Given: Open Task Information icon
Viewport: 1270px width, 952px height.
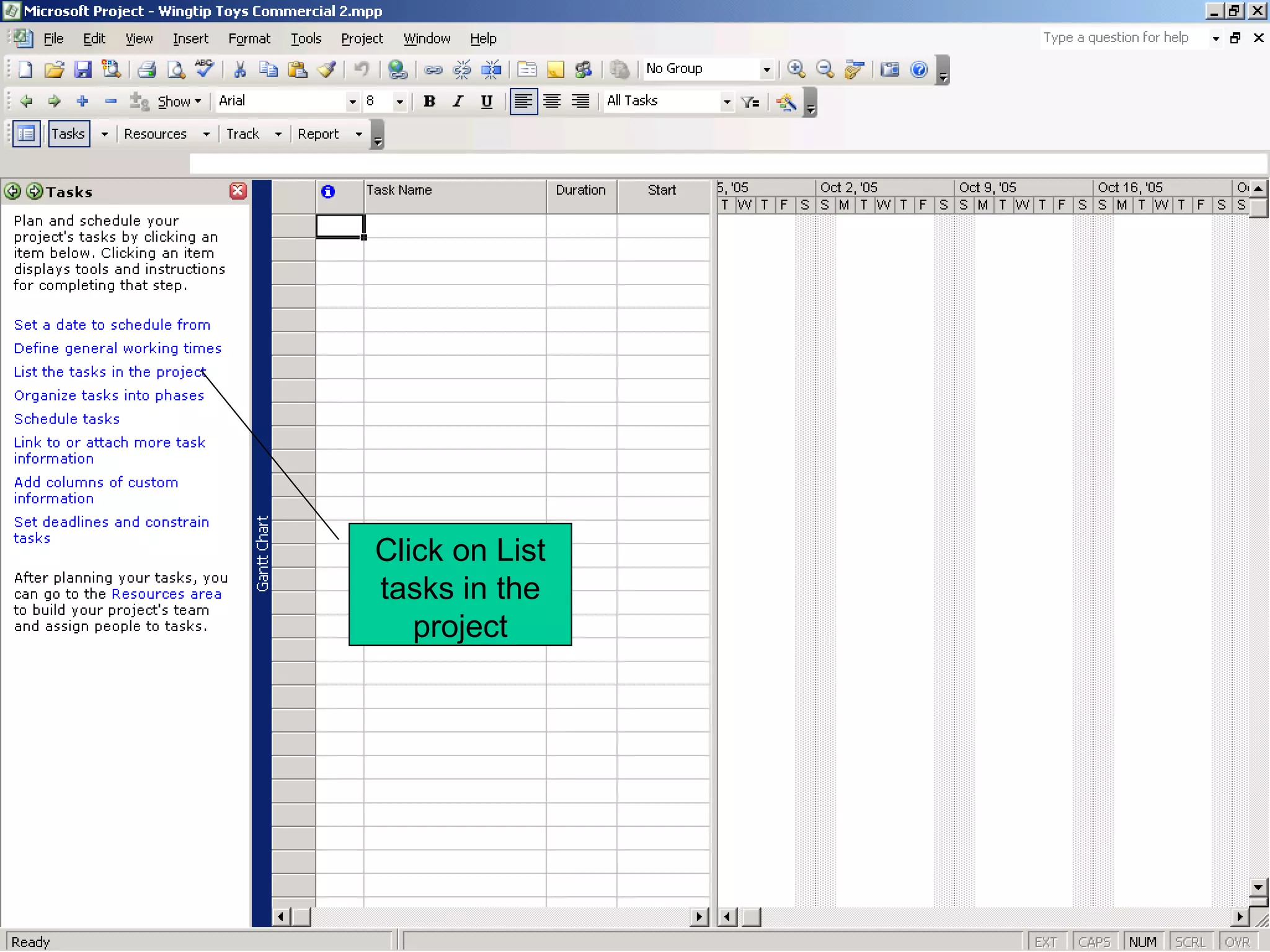Looking at the screenshot, I should coord(527,69).
